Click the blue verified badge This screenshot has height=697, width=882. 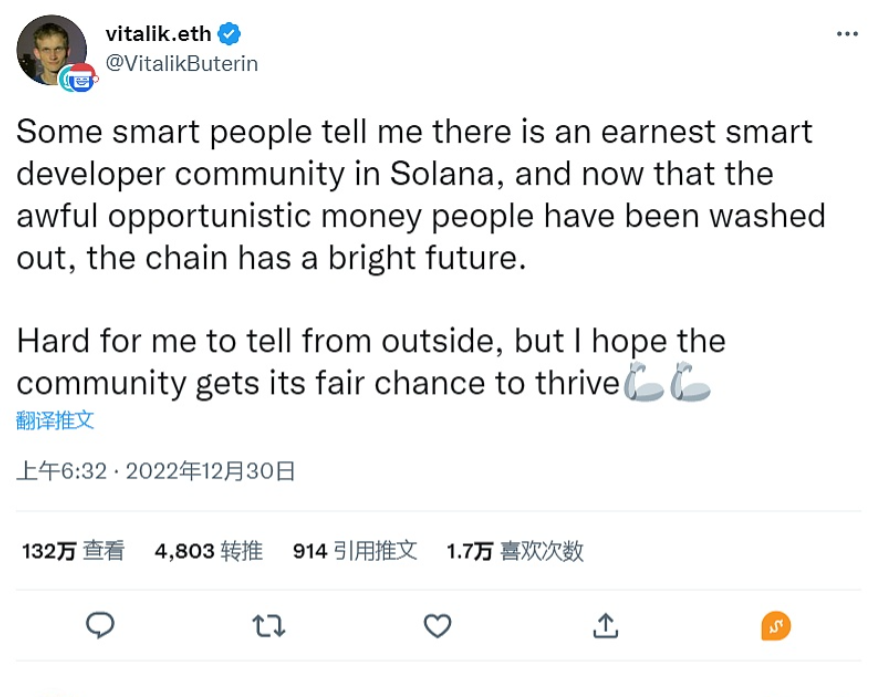[x=230, y=34]
